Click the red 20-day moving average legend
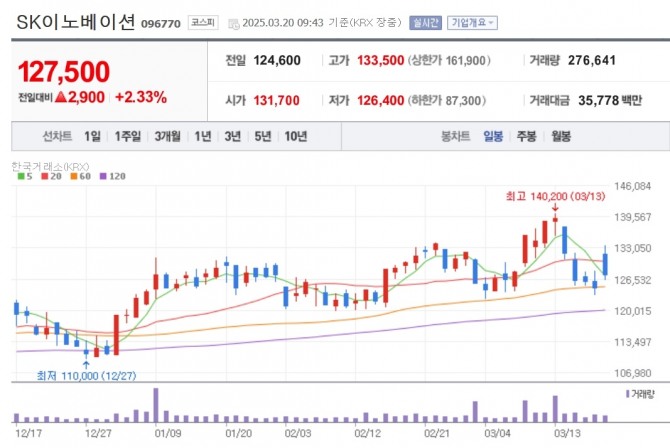This screenshot has width=670, height=448. click(51, 176)
